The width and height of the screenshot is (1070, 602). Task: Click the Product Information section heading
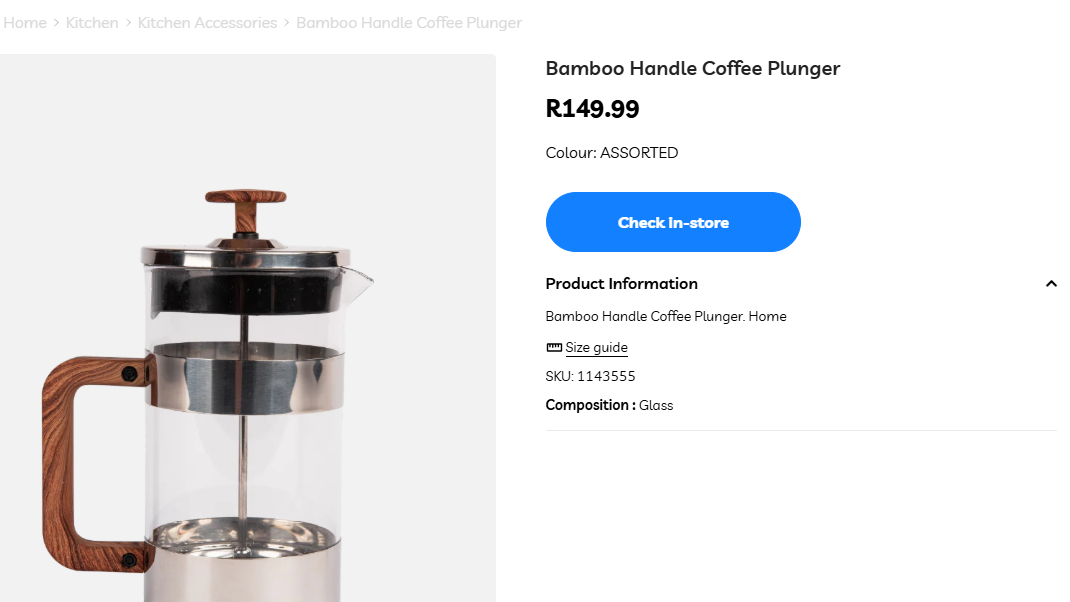(622, 283)
